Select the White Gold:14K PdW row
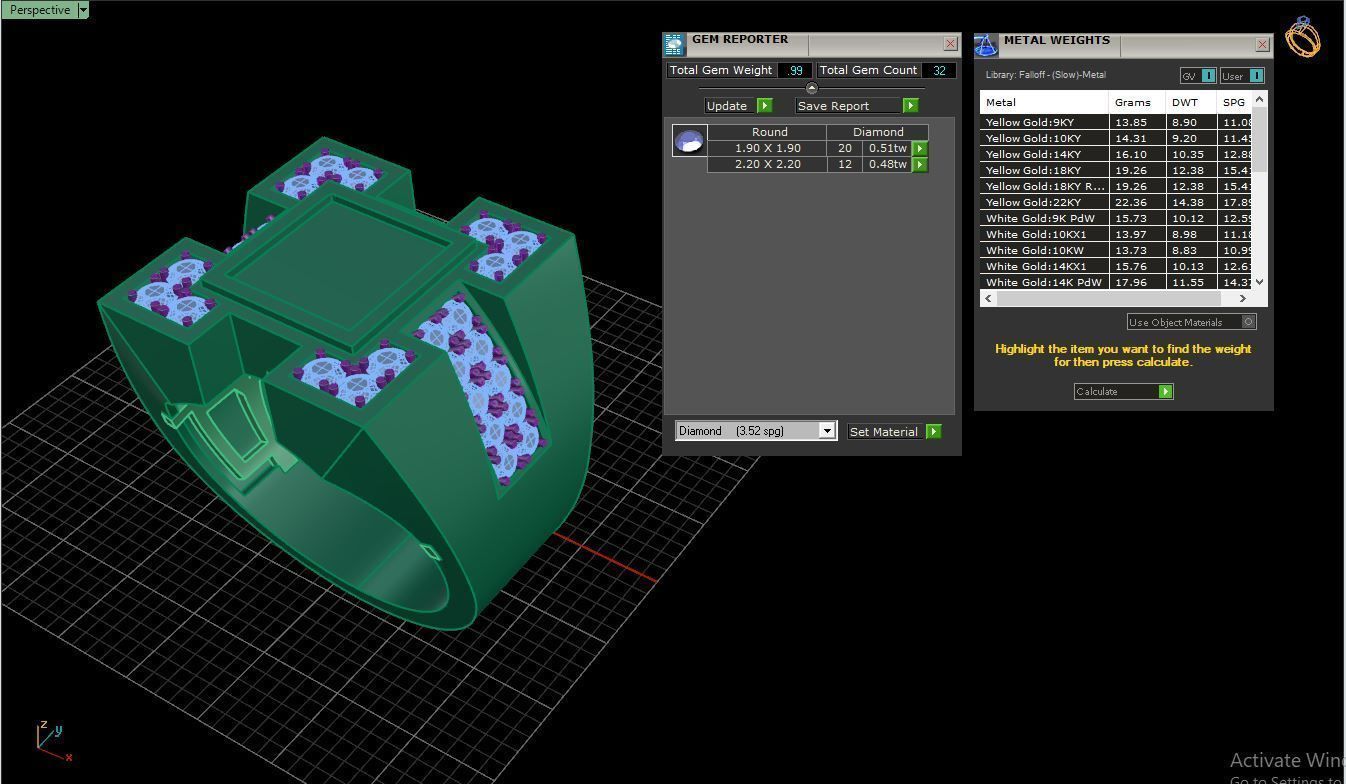 coord(1115,282)
